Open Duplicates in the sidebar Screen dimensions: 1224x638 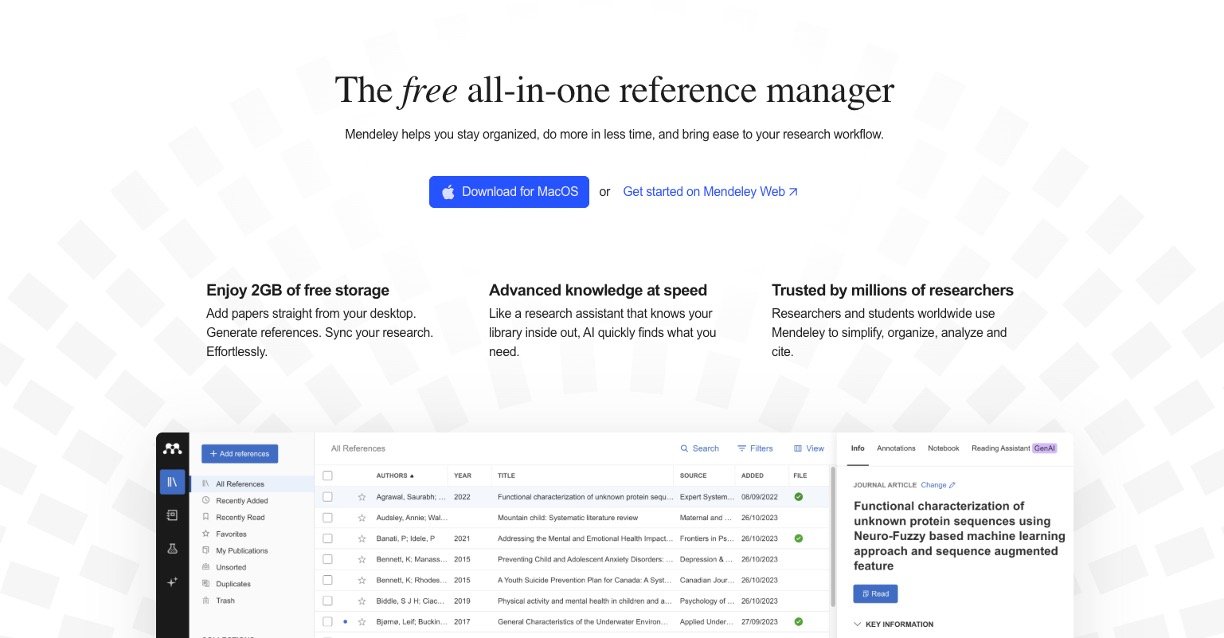click(x=233, y=584)
